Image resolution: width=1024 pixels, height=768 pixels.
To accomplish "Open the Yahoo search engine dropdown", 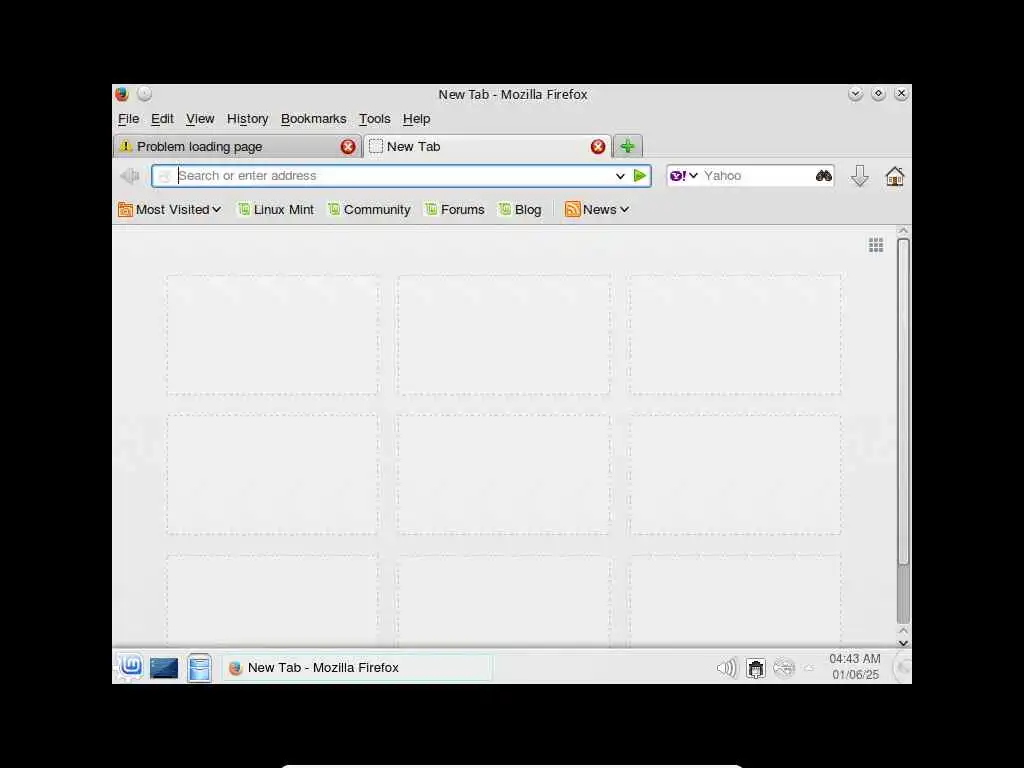I will point(684,176).
